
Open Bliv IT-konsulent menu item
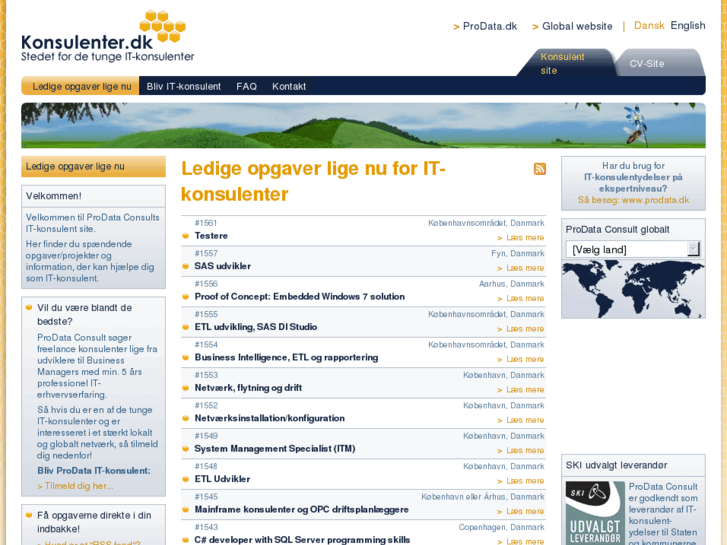pos(184,86)
